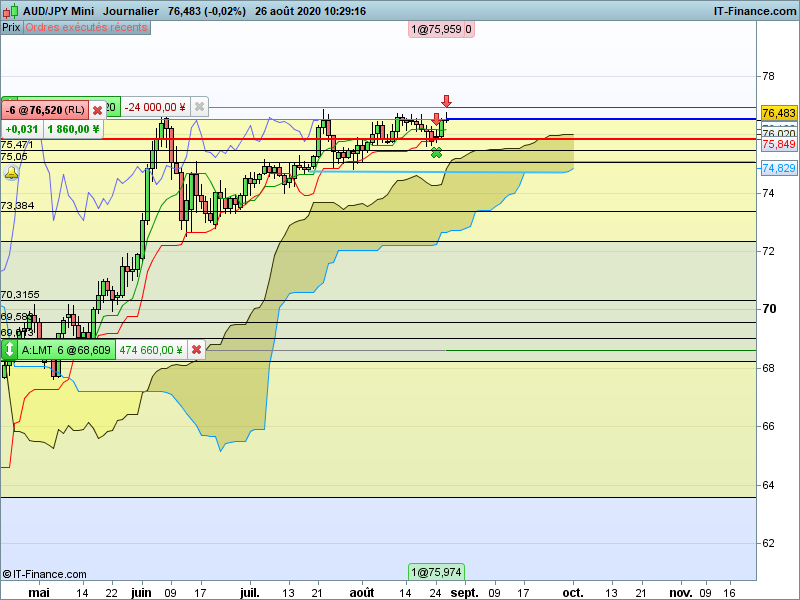Screen dimensions: 800x600
Task: Click the alert bell icon on chart
Action: coord(11,173)
